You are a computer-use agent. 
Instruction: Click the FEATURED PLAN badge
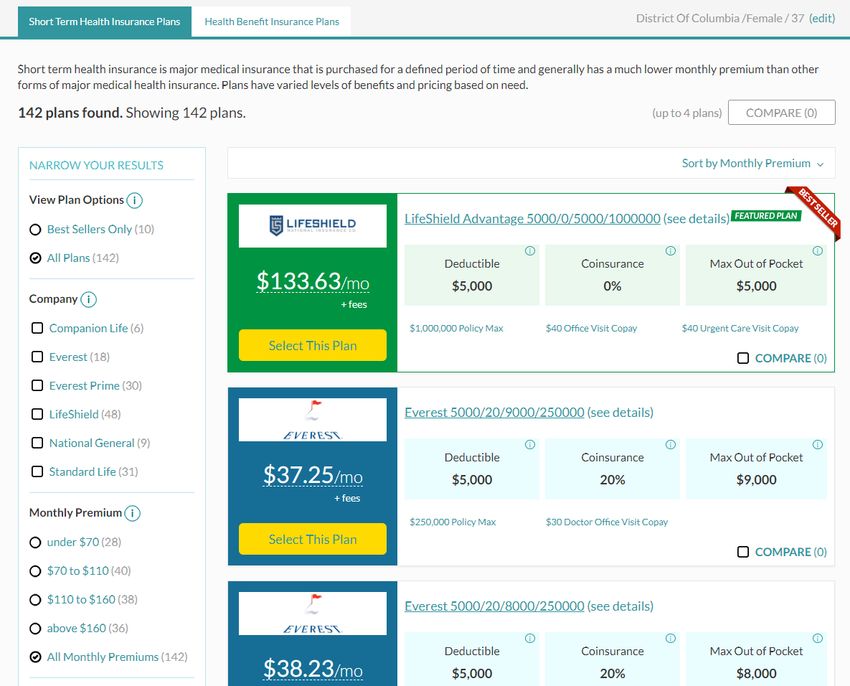tap(766, 216)
